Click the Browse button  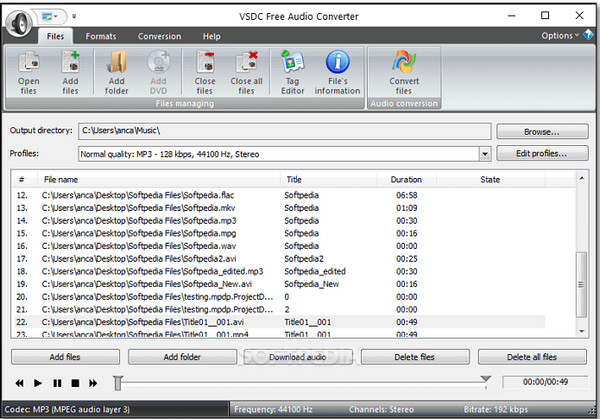coord(542,131)
